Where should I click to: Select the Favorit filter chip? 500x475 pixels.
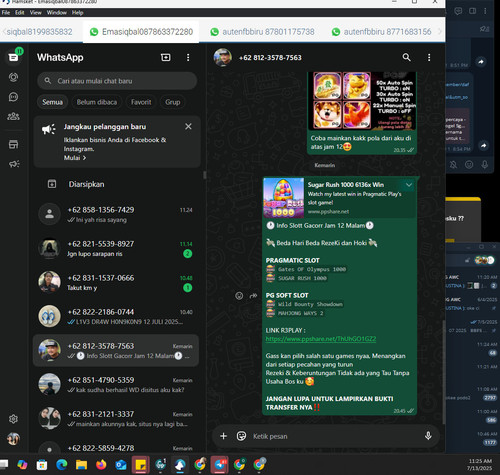[141, 102]
